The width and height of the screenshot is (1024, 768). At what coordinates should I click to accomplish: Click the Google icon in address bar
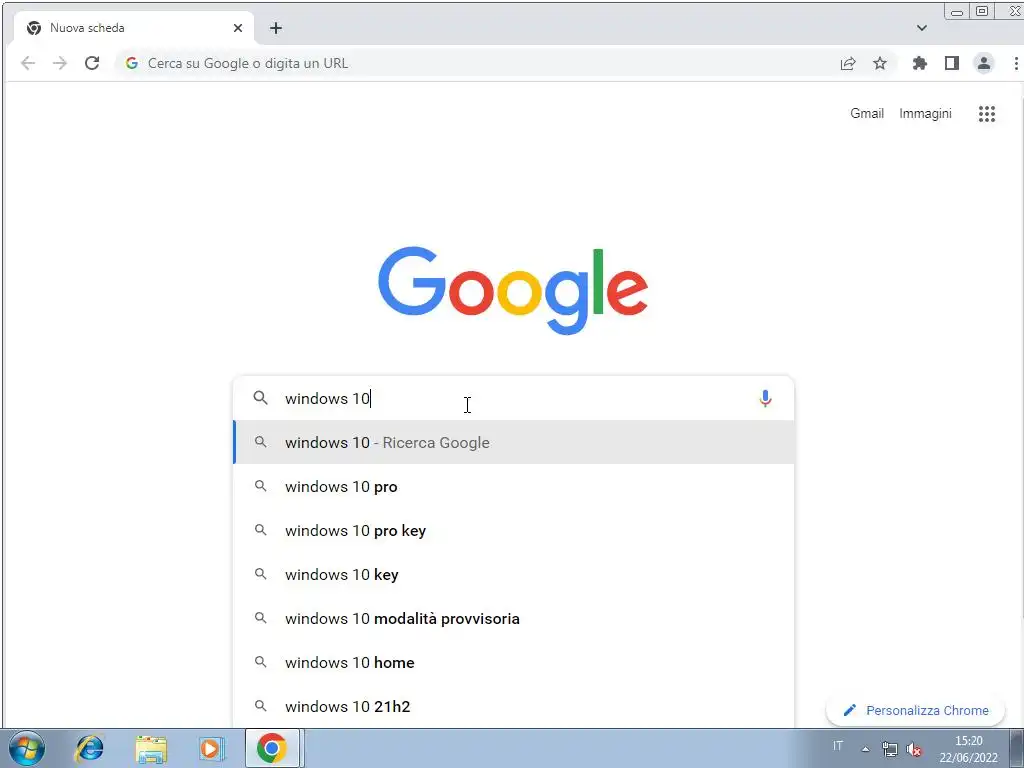tap(132, 63)
